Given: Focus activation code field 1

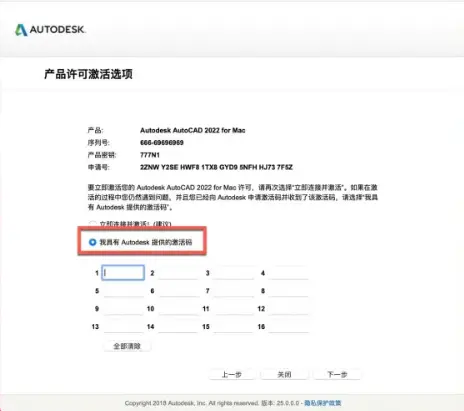Looking at the screenshot, I should pos(123,273).
